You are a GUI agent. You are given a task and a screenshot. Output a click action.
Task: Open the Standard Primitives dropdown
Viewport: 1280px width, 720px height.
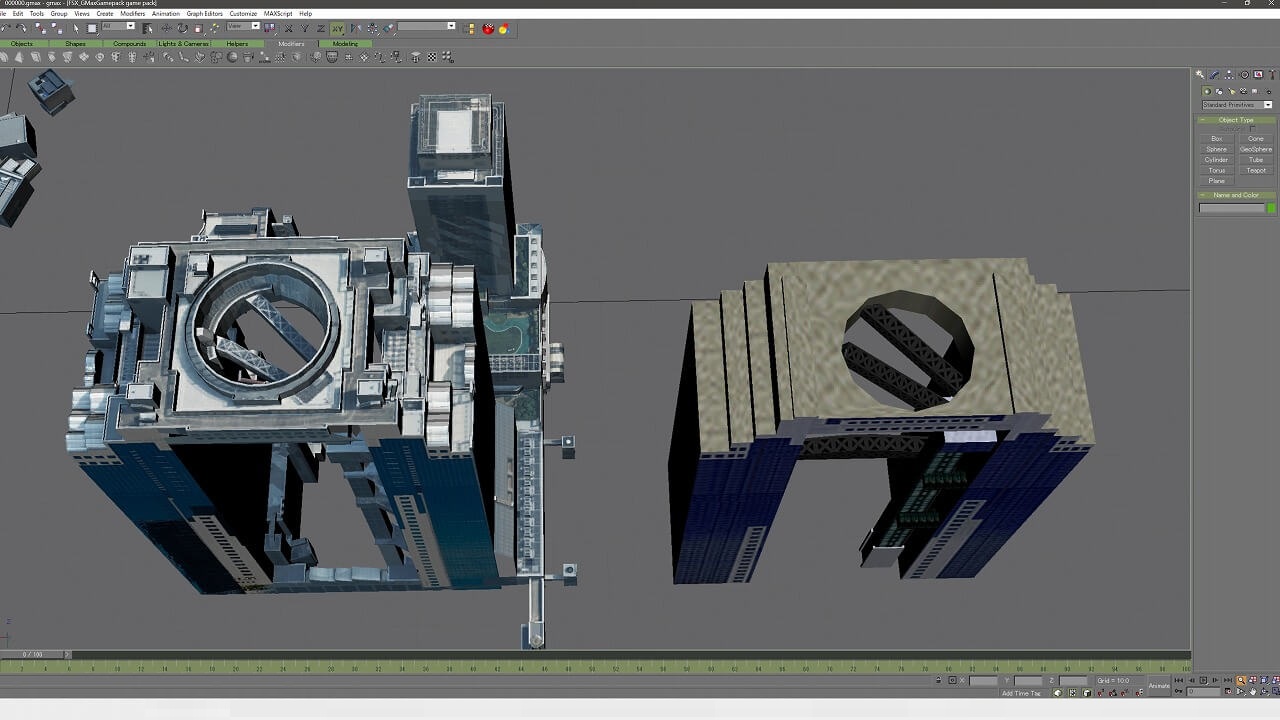point(1236,105)
